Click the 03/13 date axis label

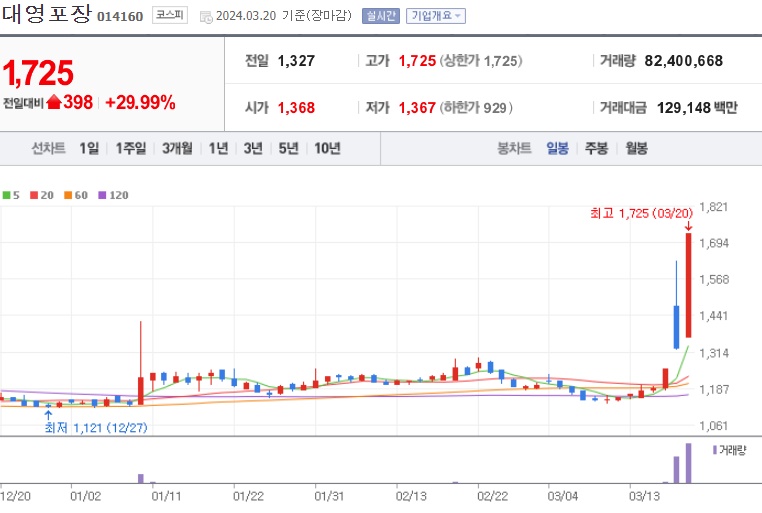coord(644,496)
